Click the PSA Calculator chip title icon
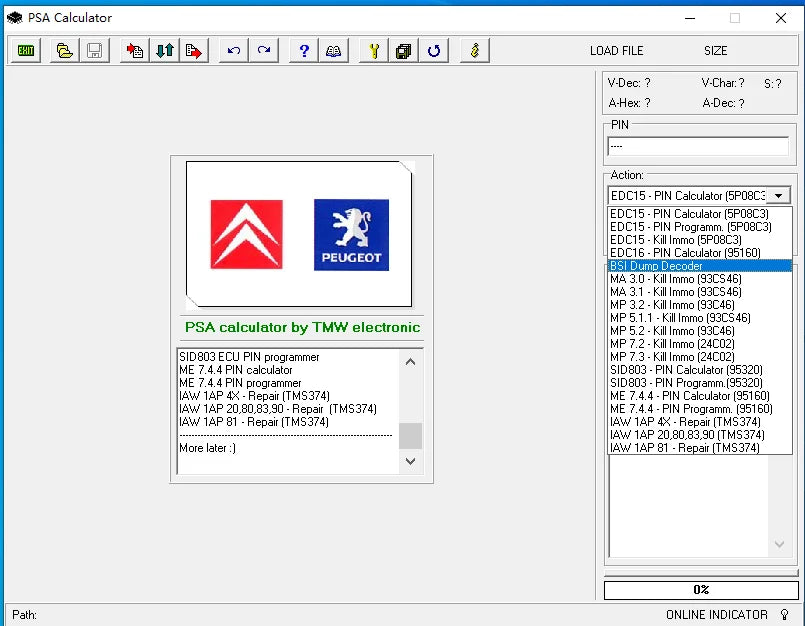The width and height of the screenshot is (805, 626). click(14, 18)
